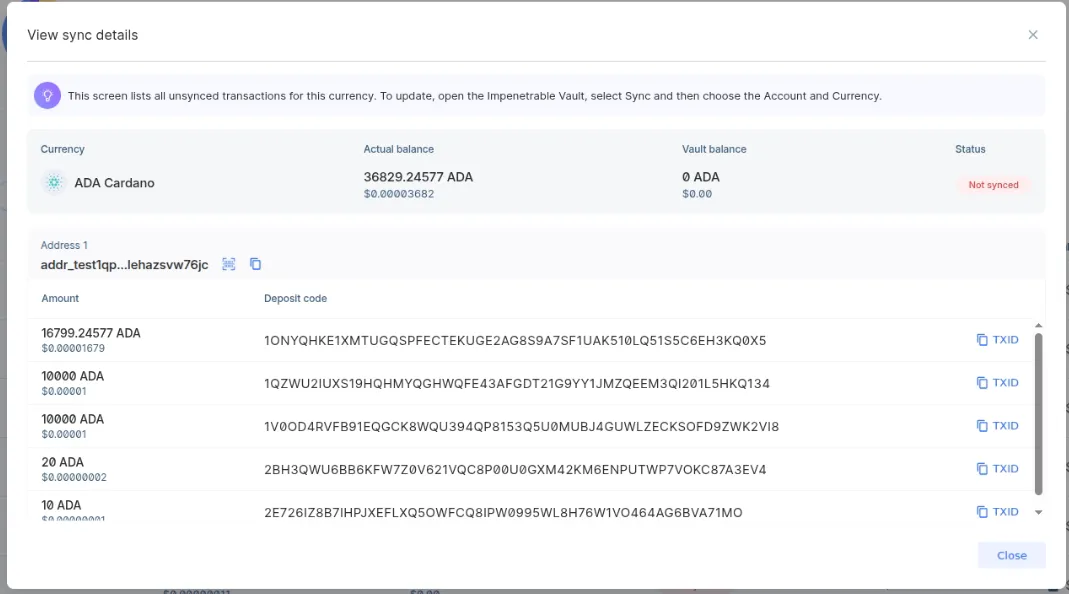This screenshot has width=1069, height=594.
Task: Click the transactions list scrollbar thumb
Action: tap(1038, 413)
